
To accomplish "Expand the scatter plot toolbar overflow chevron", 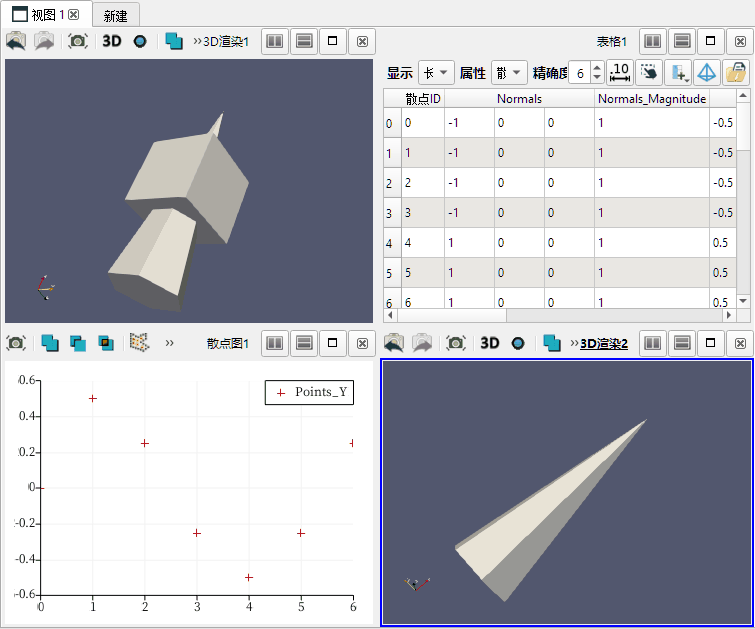I will (169, 343).
